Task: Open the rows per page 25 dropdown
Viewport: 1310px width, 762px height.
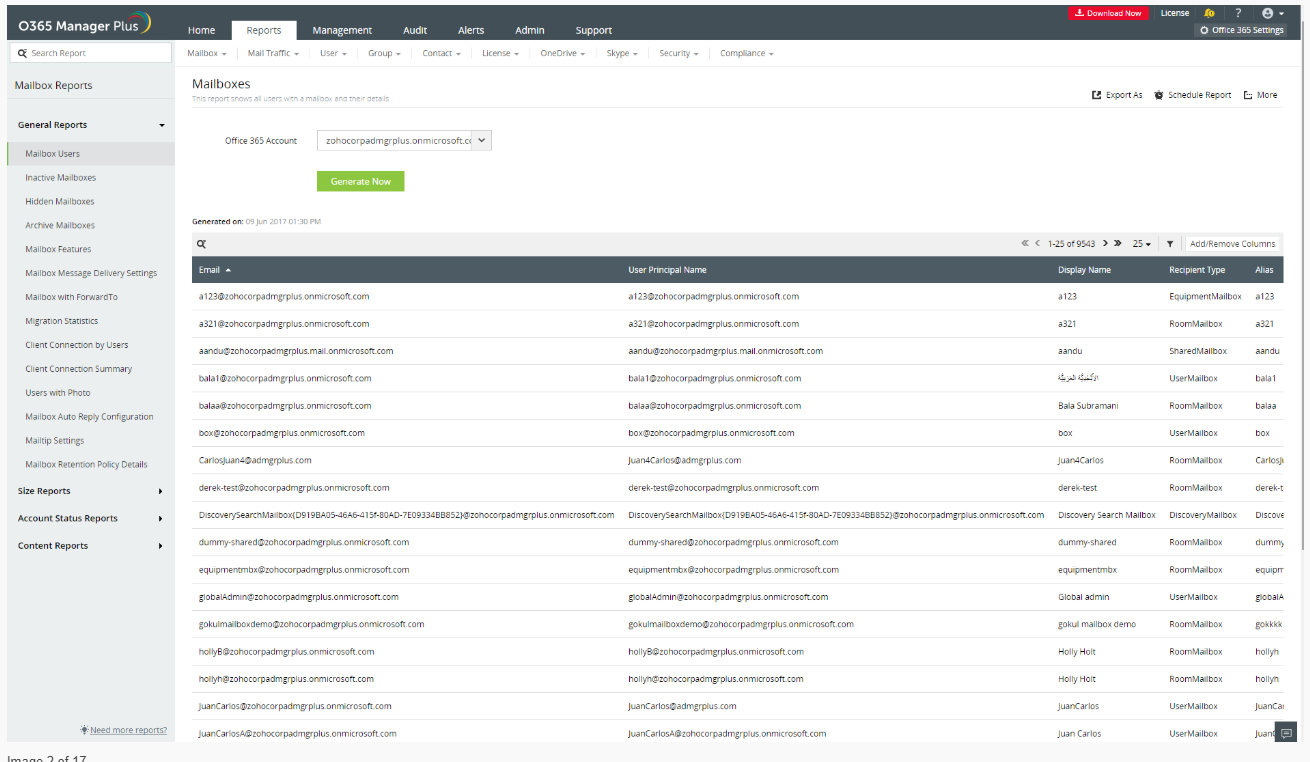Action: [1141, 243]
